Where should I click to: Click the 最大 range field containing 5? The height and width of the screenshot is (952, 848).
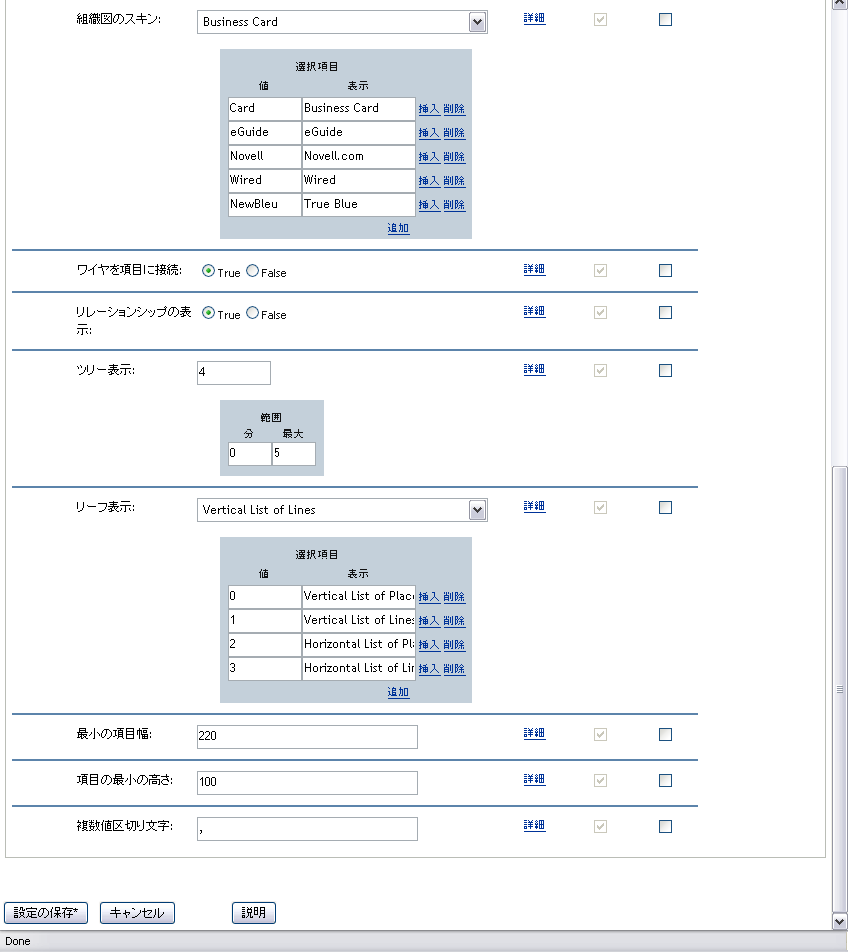click(294, 454)
